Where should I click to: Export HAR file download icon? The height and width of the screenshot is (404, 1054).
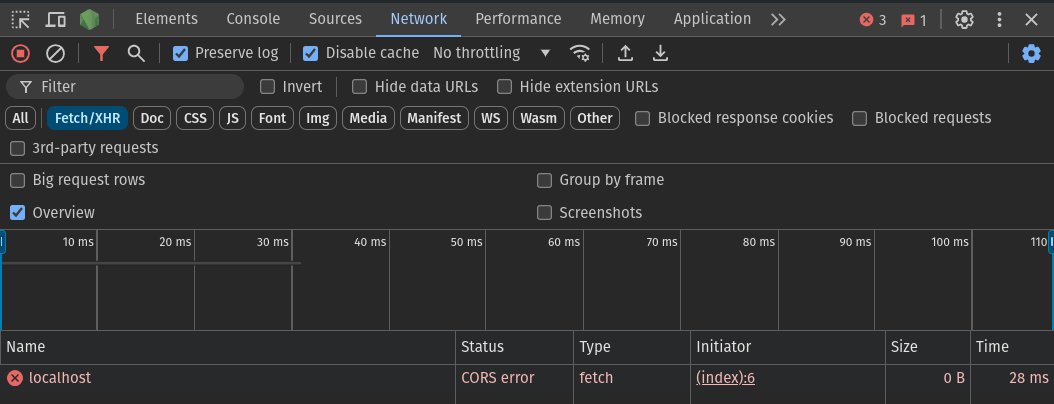click(661, 53)
